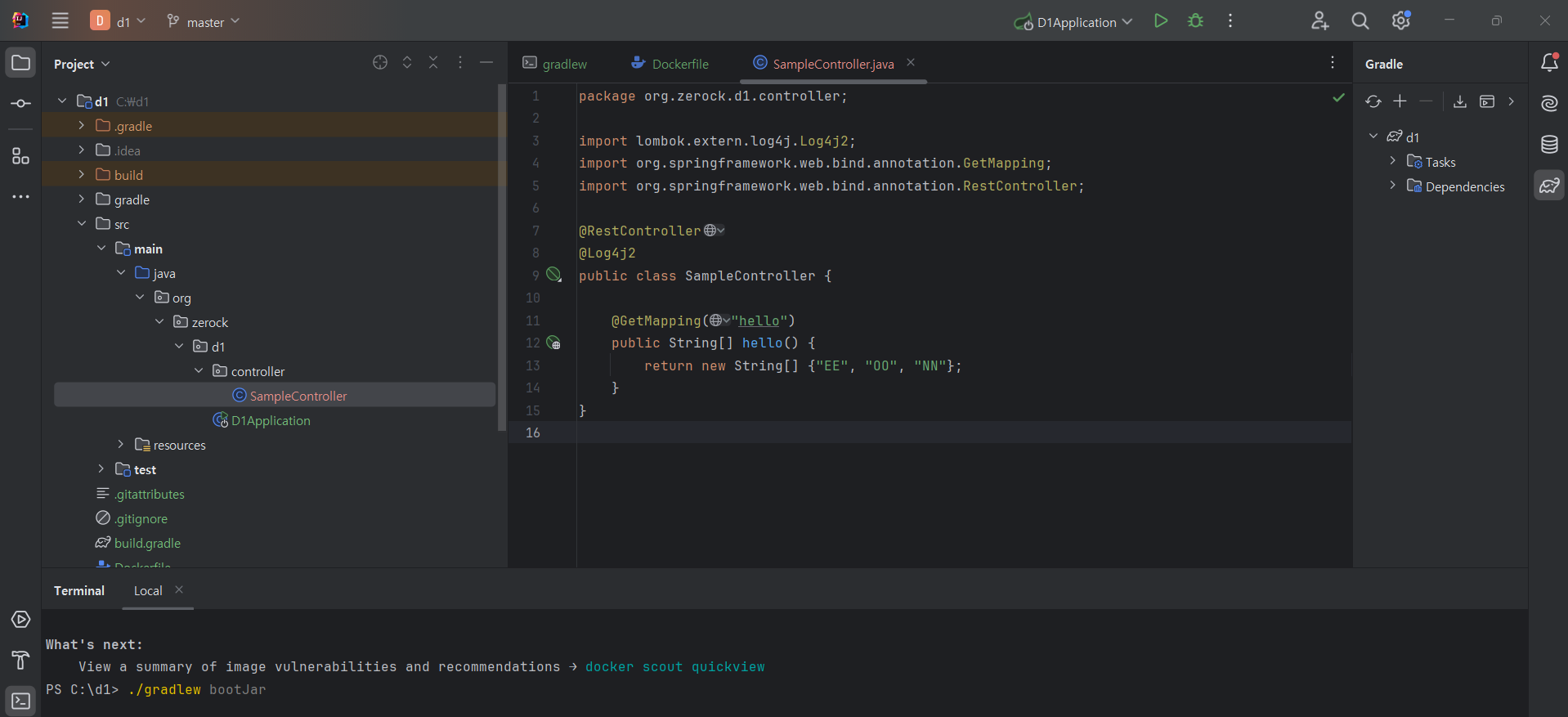Expand the Gradle Tasks node
Viewport: 1568px width, 717px height.
tap(1393, 162)
